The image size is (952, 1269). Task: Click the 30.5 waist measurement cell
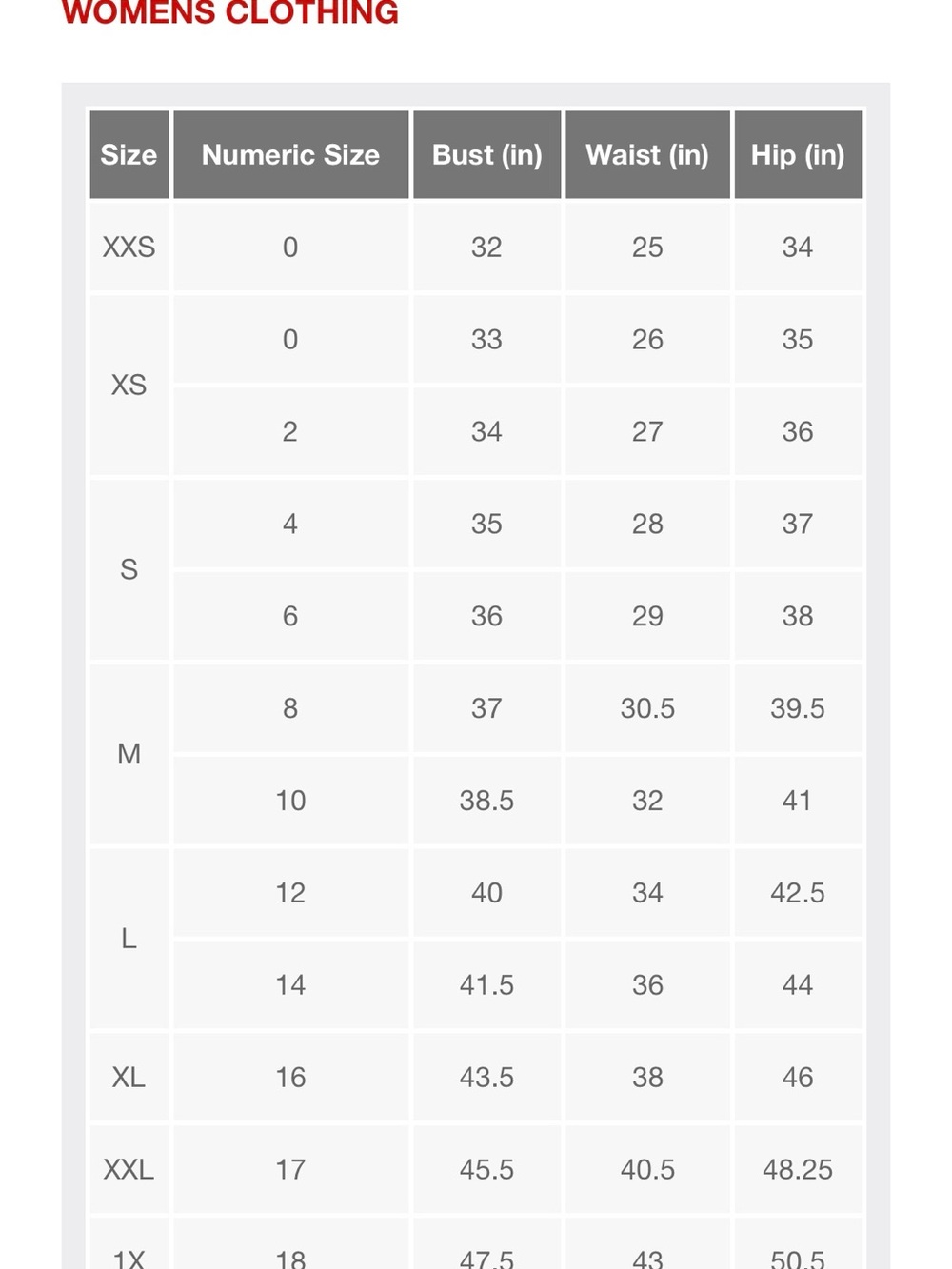tap(647, 708)
